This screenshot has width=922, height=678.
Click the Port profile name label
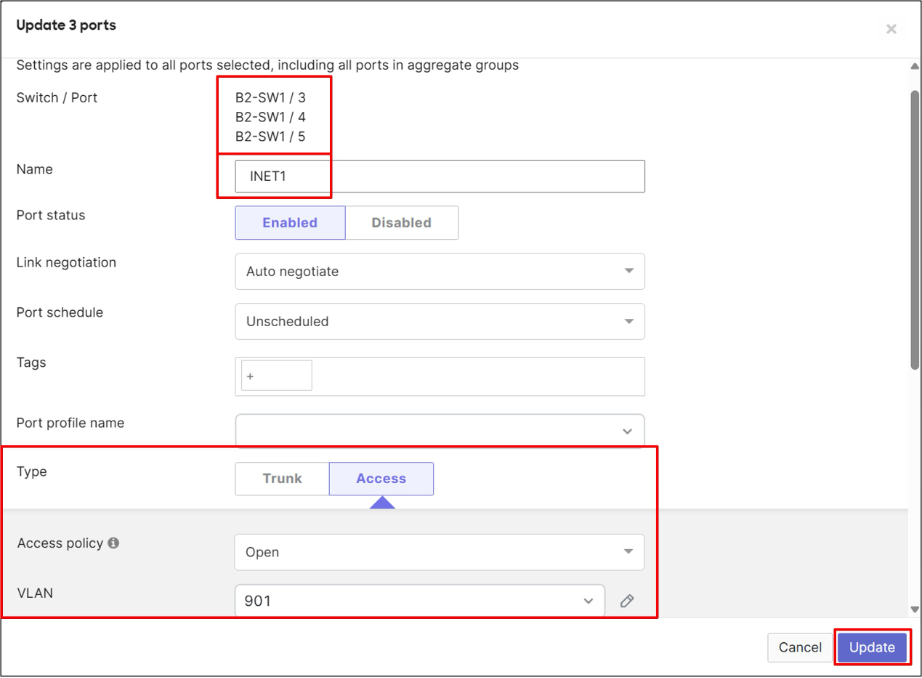coord(71,423)
